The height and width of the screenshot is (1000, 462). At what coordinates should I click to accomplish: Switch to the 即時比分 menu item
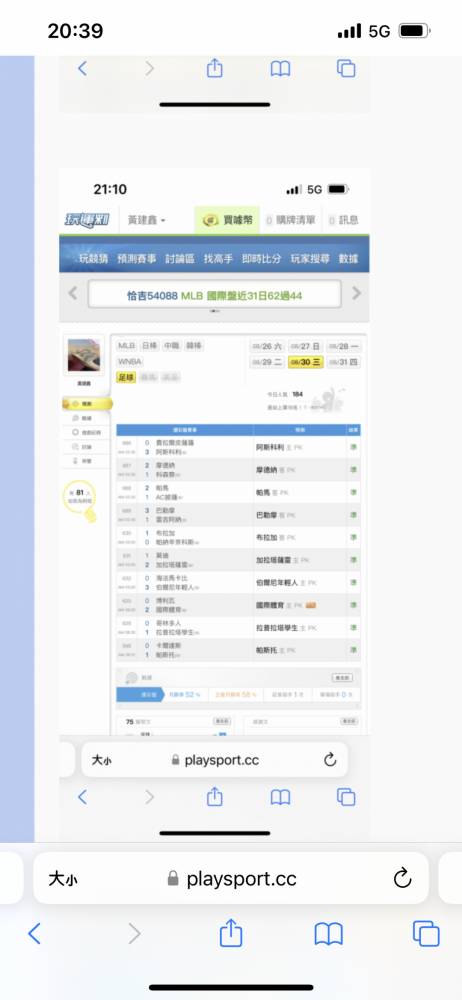[262, 259]
